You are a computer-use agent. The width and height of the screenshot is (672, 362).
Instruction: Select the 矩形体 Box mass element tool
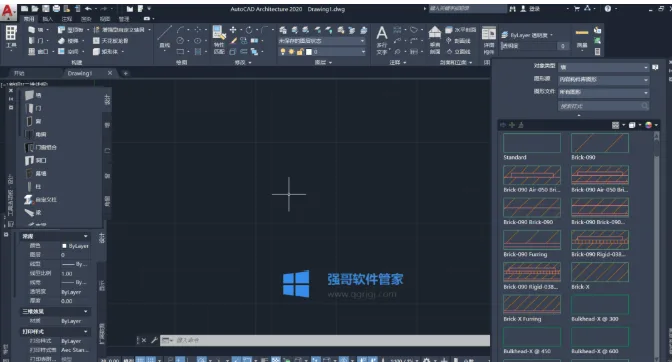click(x=106, y=51)
